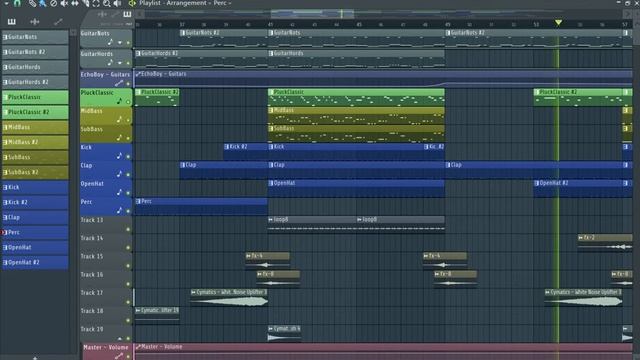Show pattern clips in picker panel

11,21
